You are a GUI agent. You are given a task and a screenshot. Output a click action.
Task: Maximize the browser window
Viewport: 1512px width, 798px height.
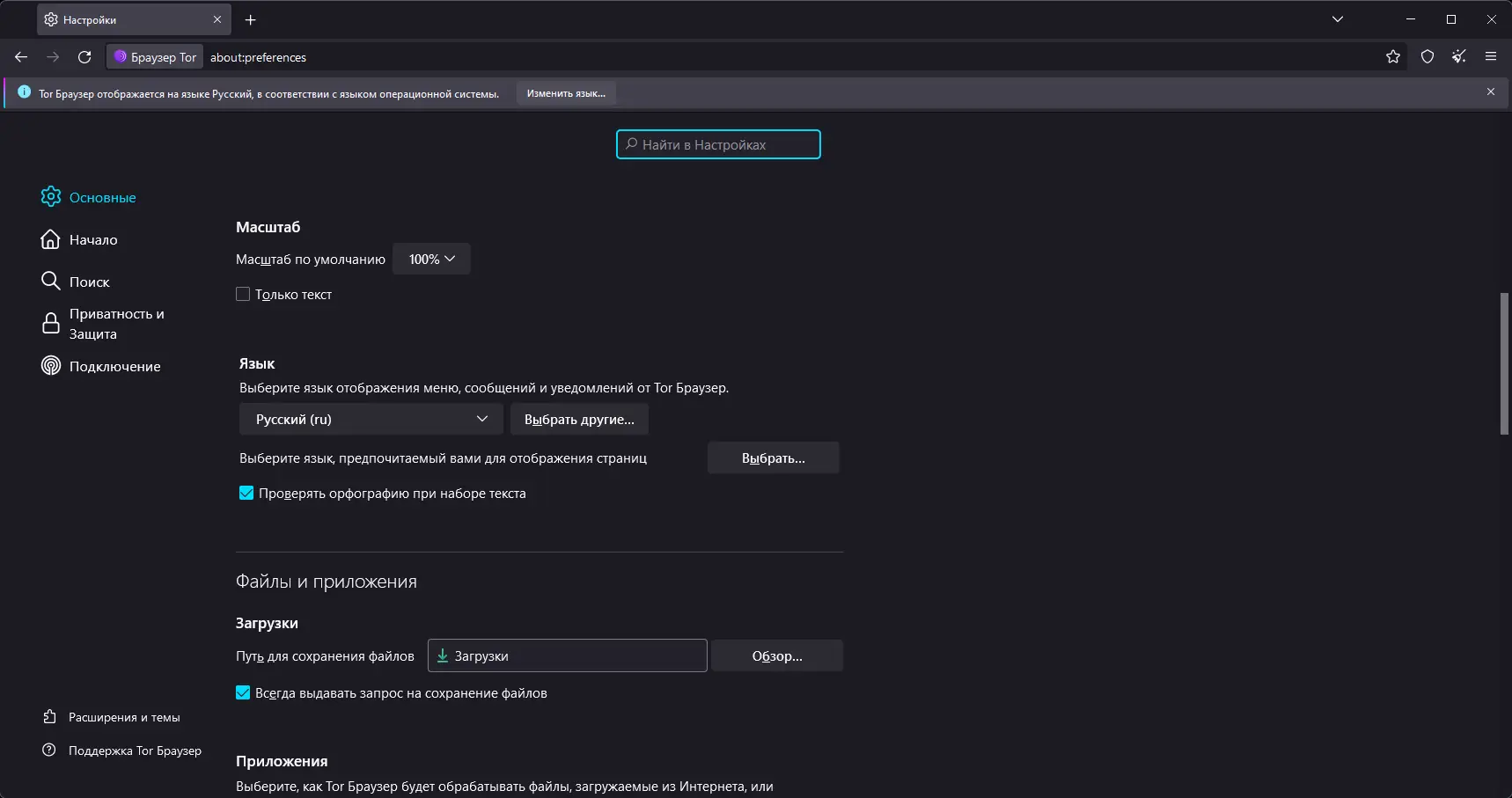tap(1451, 19)
